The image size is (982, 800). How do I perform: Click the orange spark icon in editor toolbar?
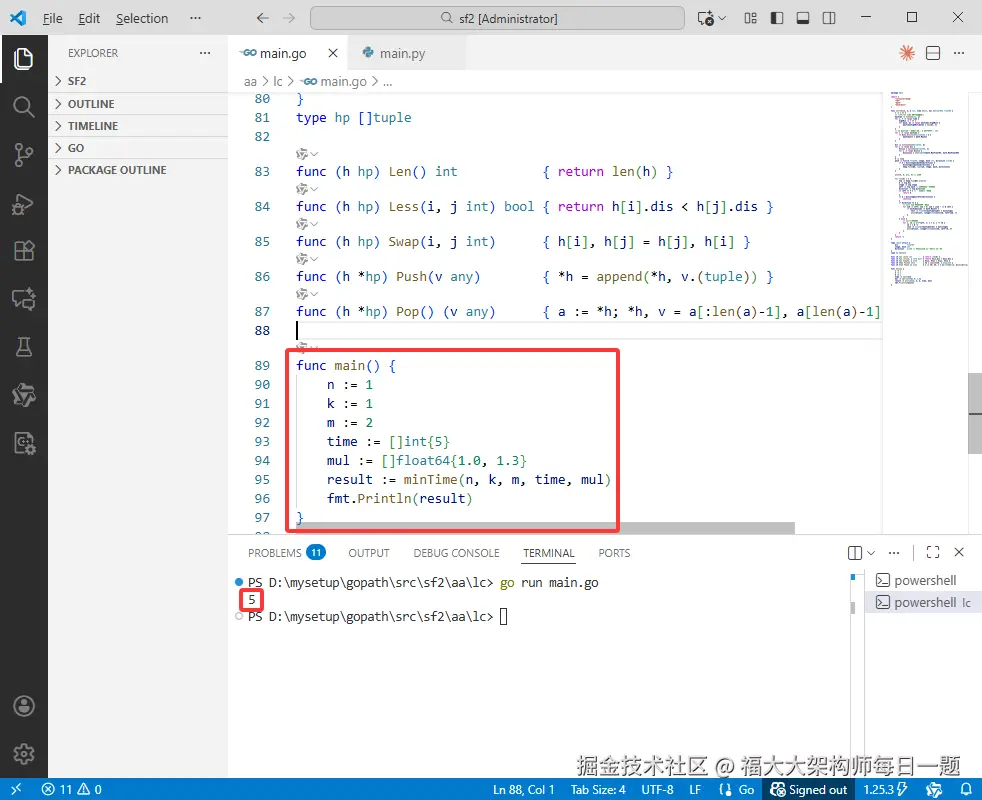click(907, 53)
